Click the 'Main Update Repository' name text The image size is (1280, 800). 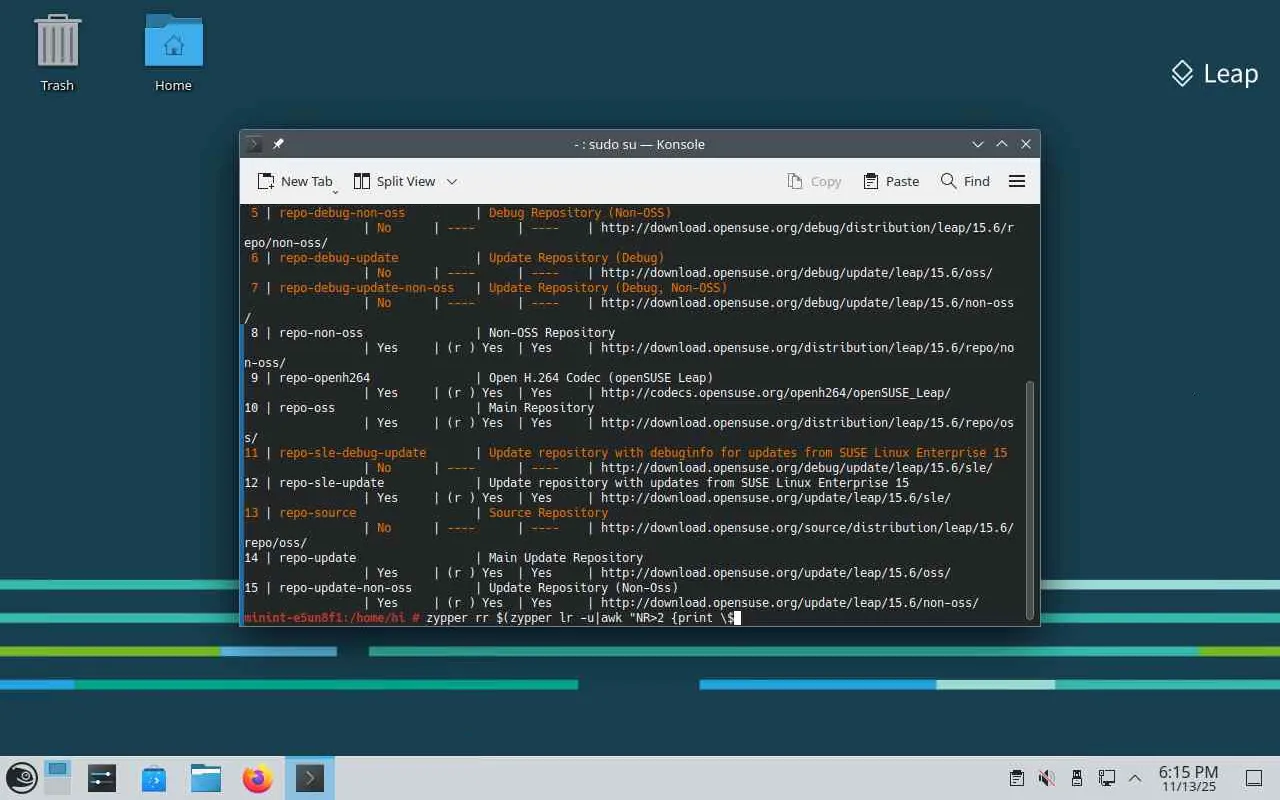pyautogui.click(x=566, y=558)
